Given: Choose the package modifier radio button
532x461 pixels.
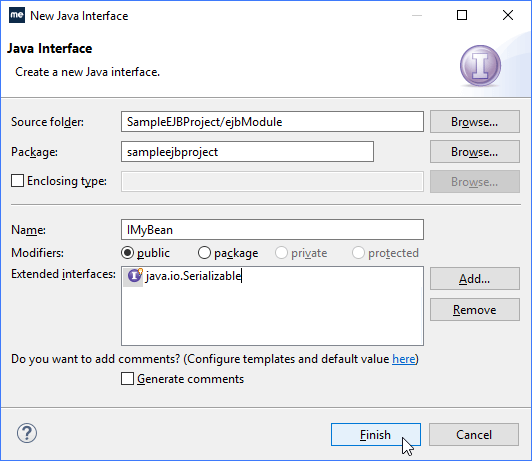Looking at the screenshot, I should click(x=204, y=253).
